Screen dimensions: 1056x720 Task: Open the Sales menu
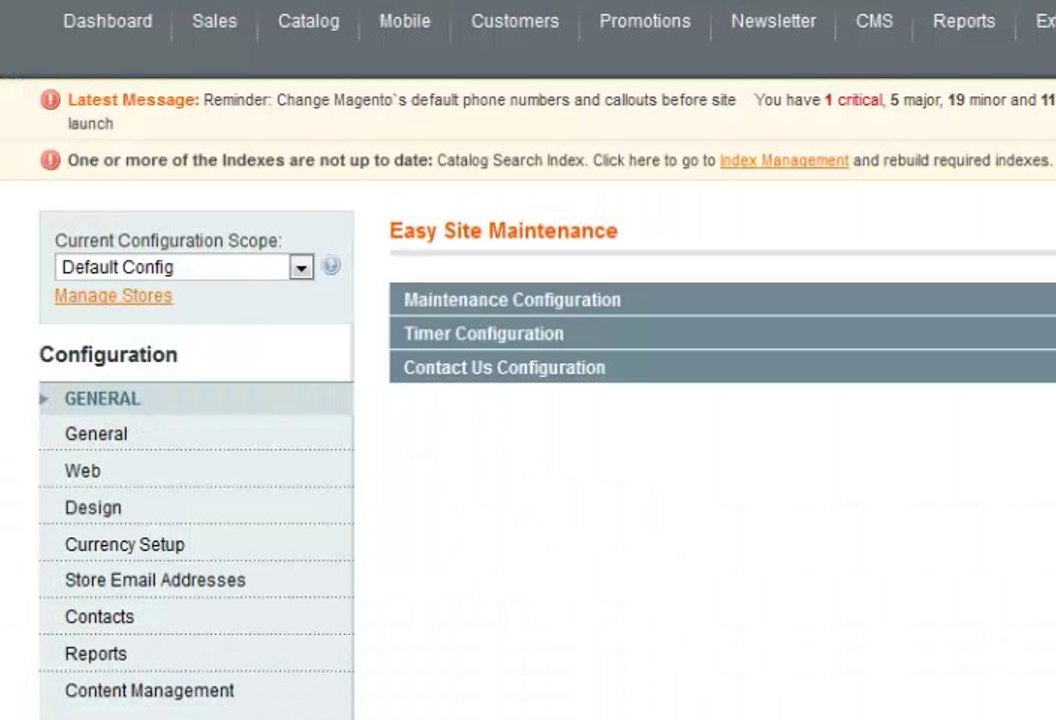(214, 22)
